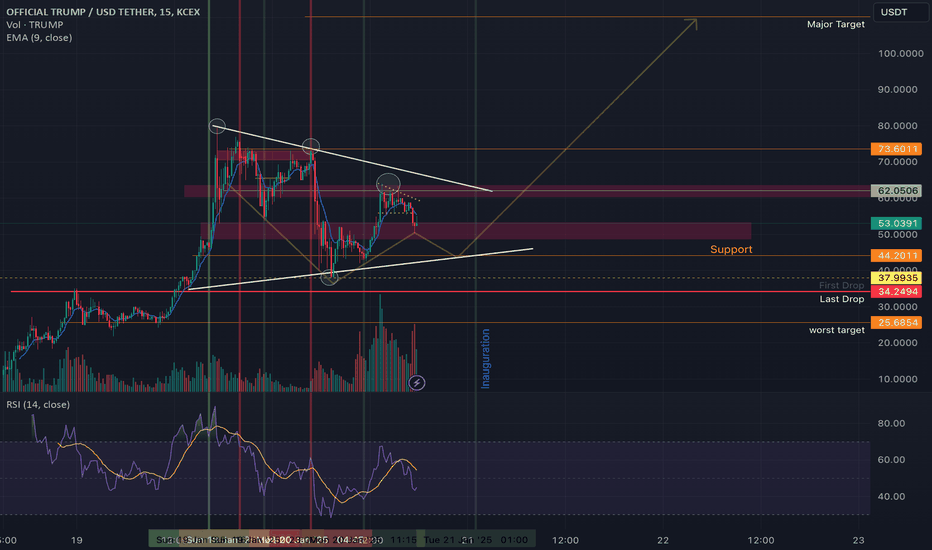The image size is (932, 550).
Task: Click the lightning bolt icon above the volume bars
Action: [x=417, y=383]
